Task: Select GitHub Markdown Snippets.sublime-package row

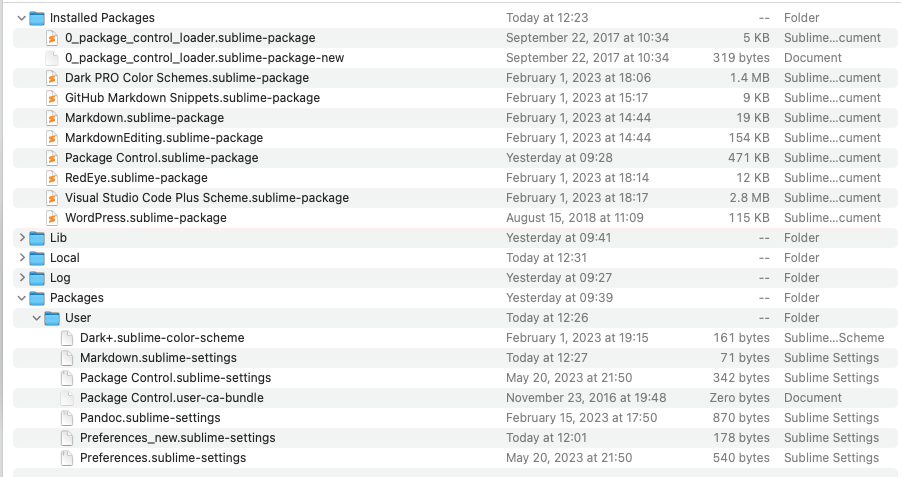Action: point(455,98)
